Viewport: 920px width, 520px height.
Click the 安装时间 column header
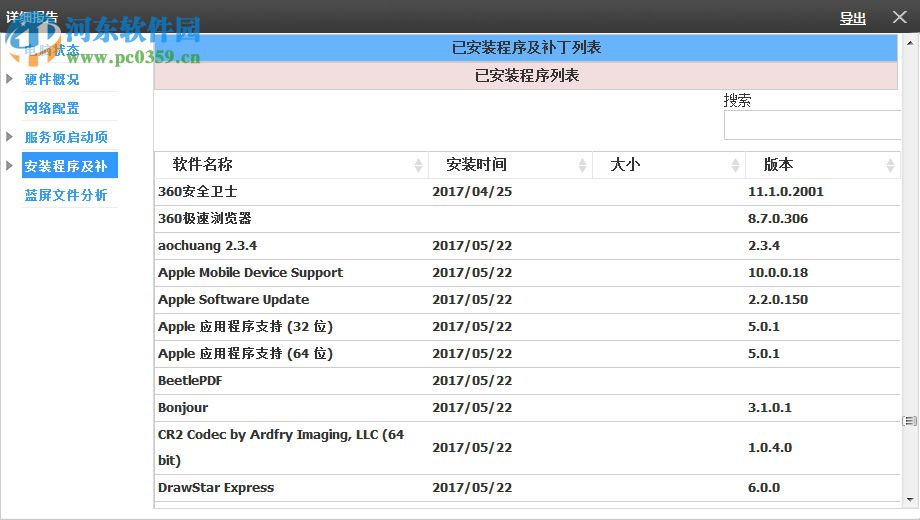point(510,165)
